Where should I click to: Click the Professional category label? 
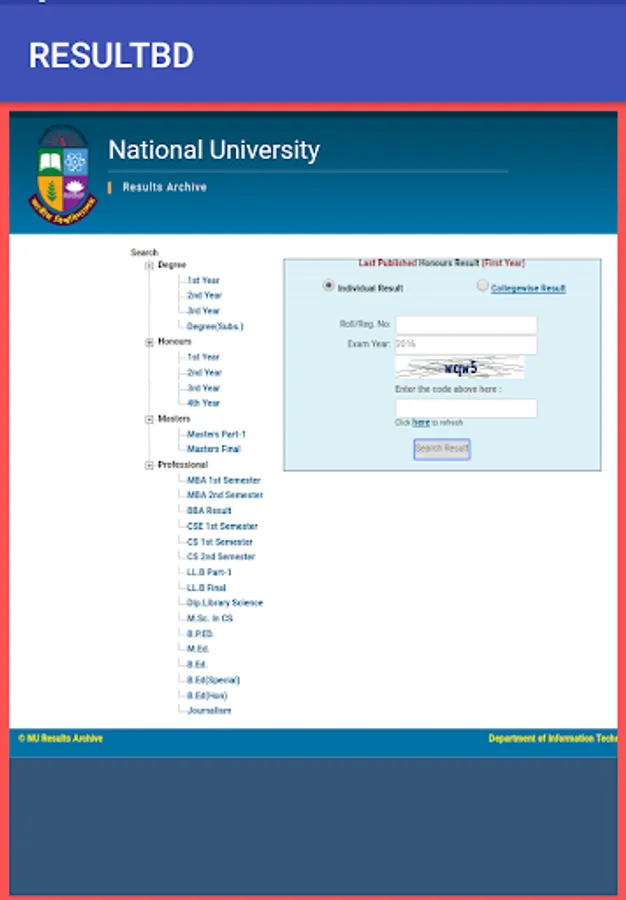click(x=182, y=465)
